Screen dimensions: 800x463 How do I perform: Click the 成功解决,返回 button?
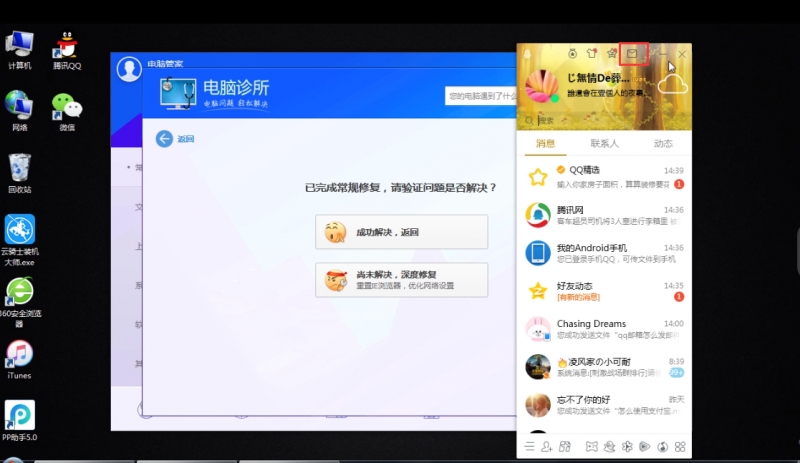[x=402, y=232]
